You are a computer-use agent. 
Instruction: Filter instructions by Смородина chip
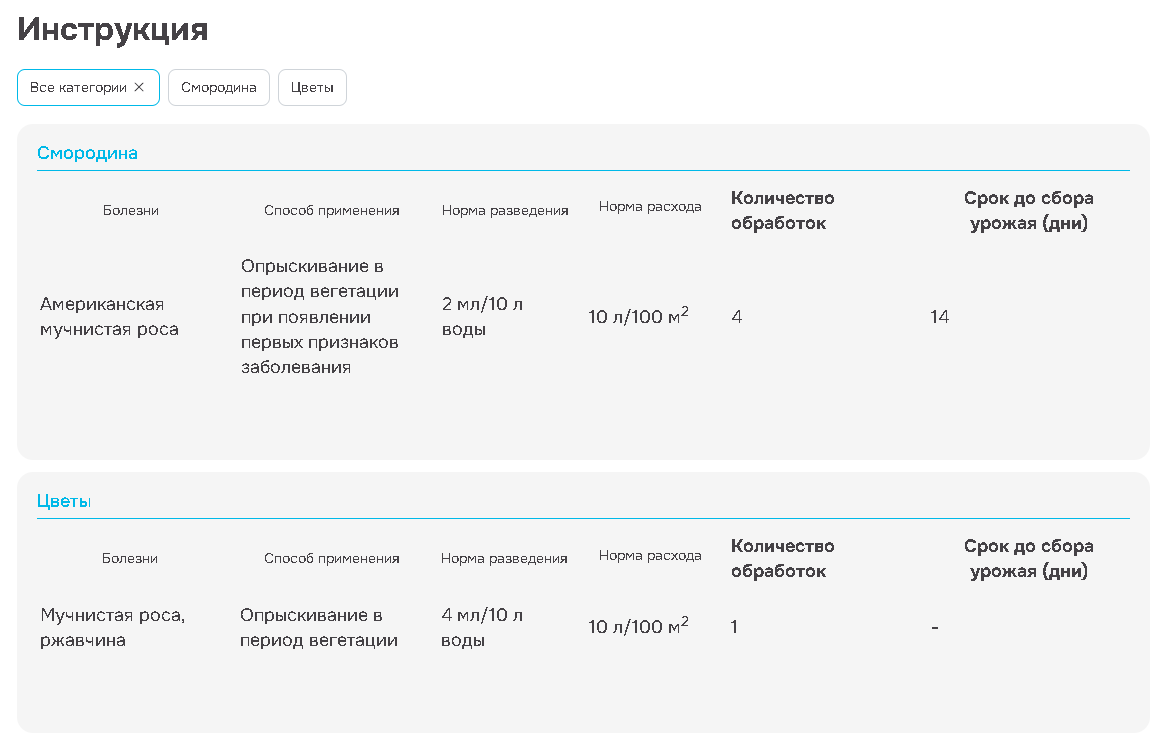(x=218, y=87)
